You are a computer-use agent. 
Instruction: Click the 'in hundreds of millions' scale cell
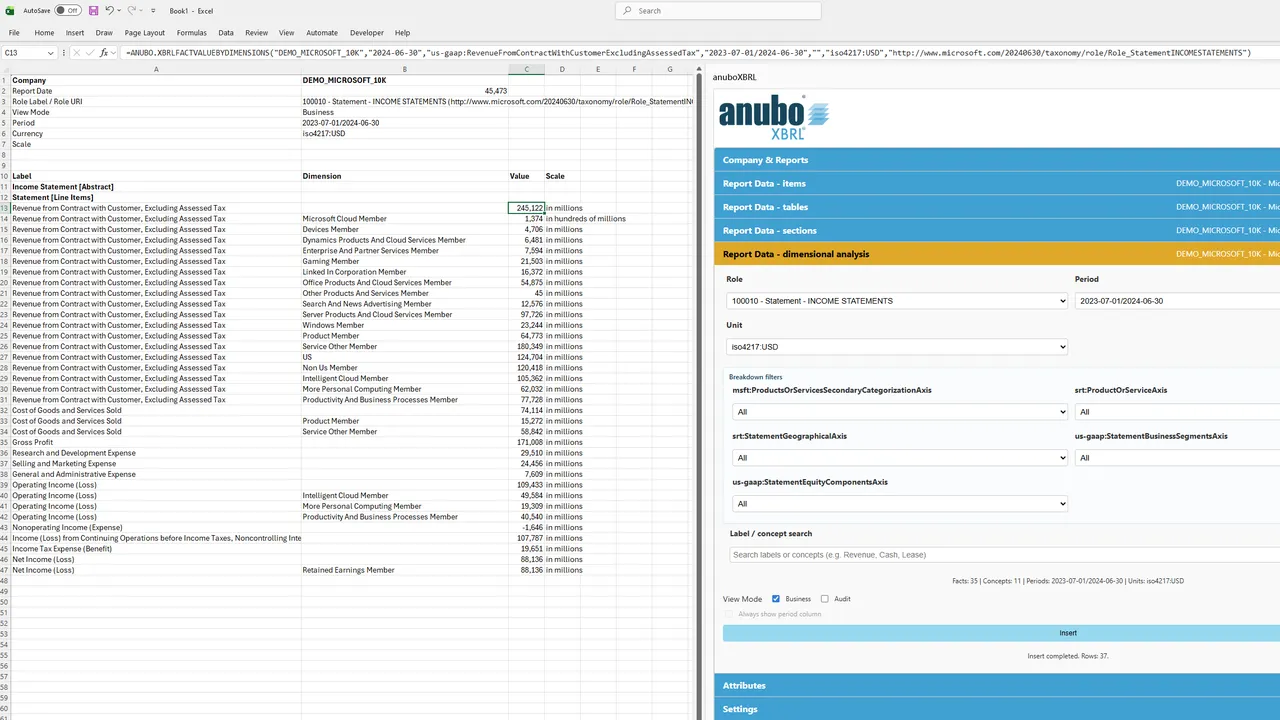[x=586, y=219]
